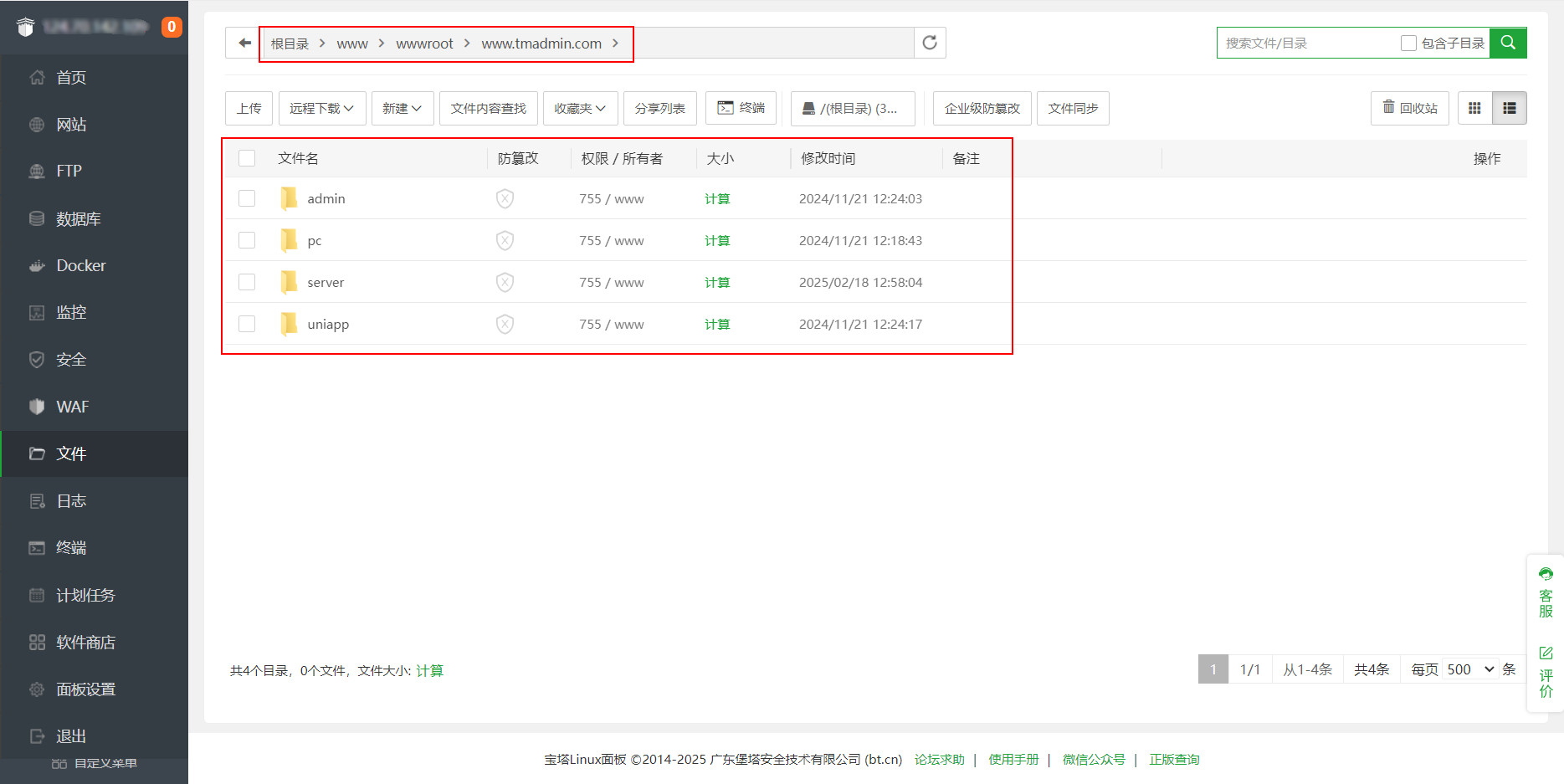Open the recycle bin (回收站)

click(1409, 108)
